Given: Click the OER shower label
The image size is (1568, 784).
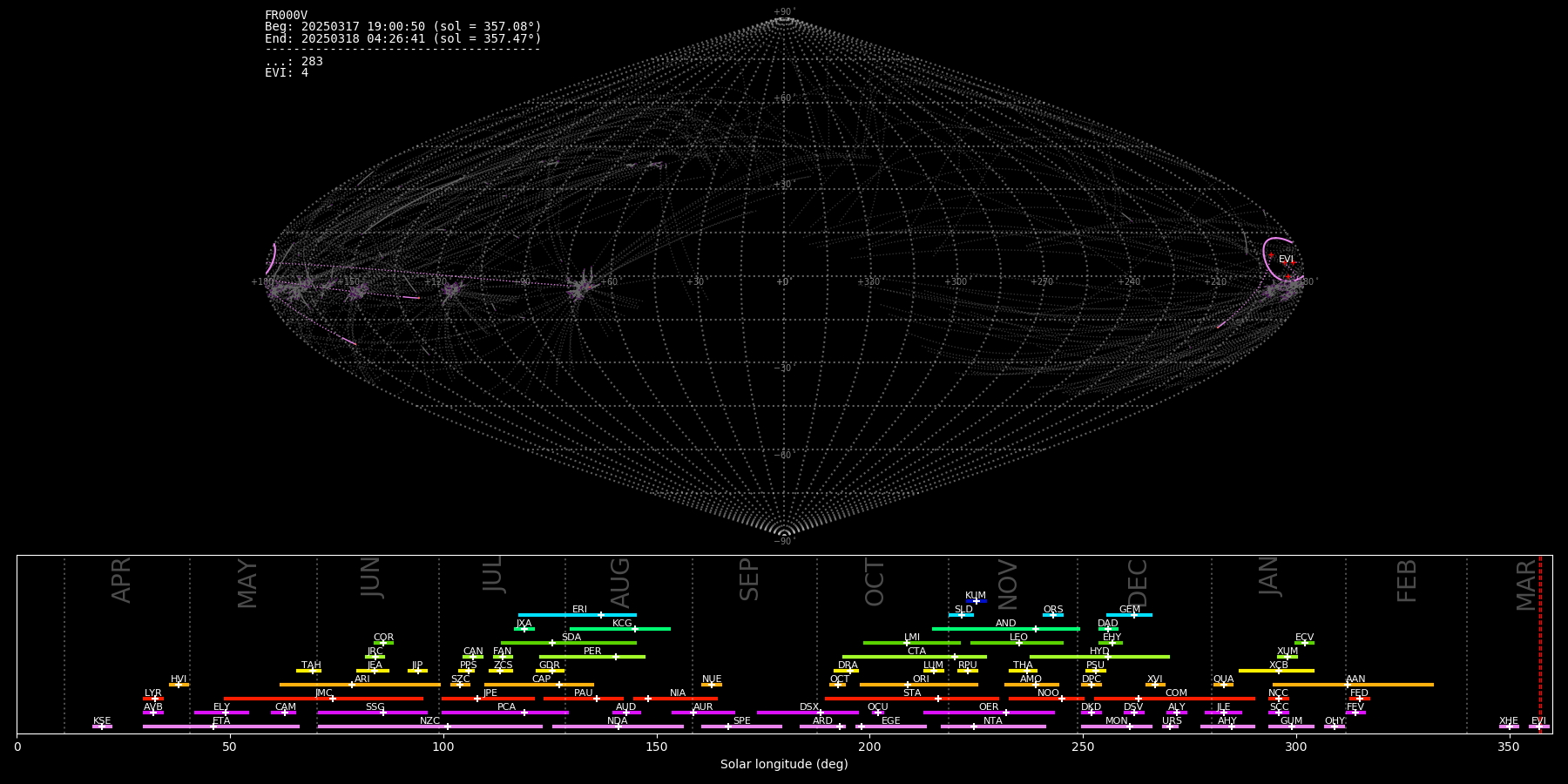Looking at the screenshot, I should [x=989, y=707].
